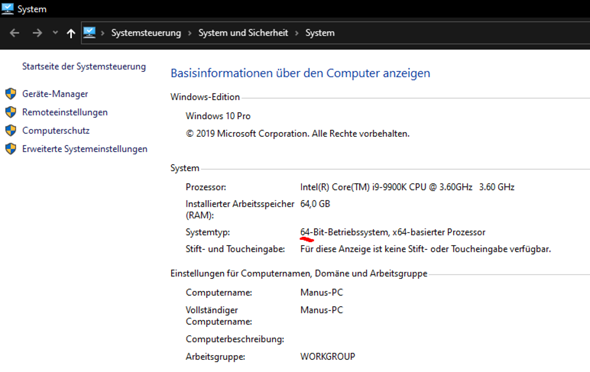The height and width of the screenshot is (372, 590).
Task: Select Systemsteuerung in the breadcrumb
Action: click(x=146, y=33)
